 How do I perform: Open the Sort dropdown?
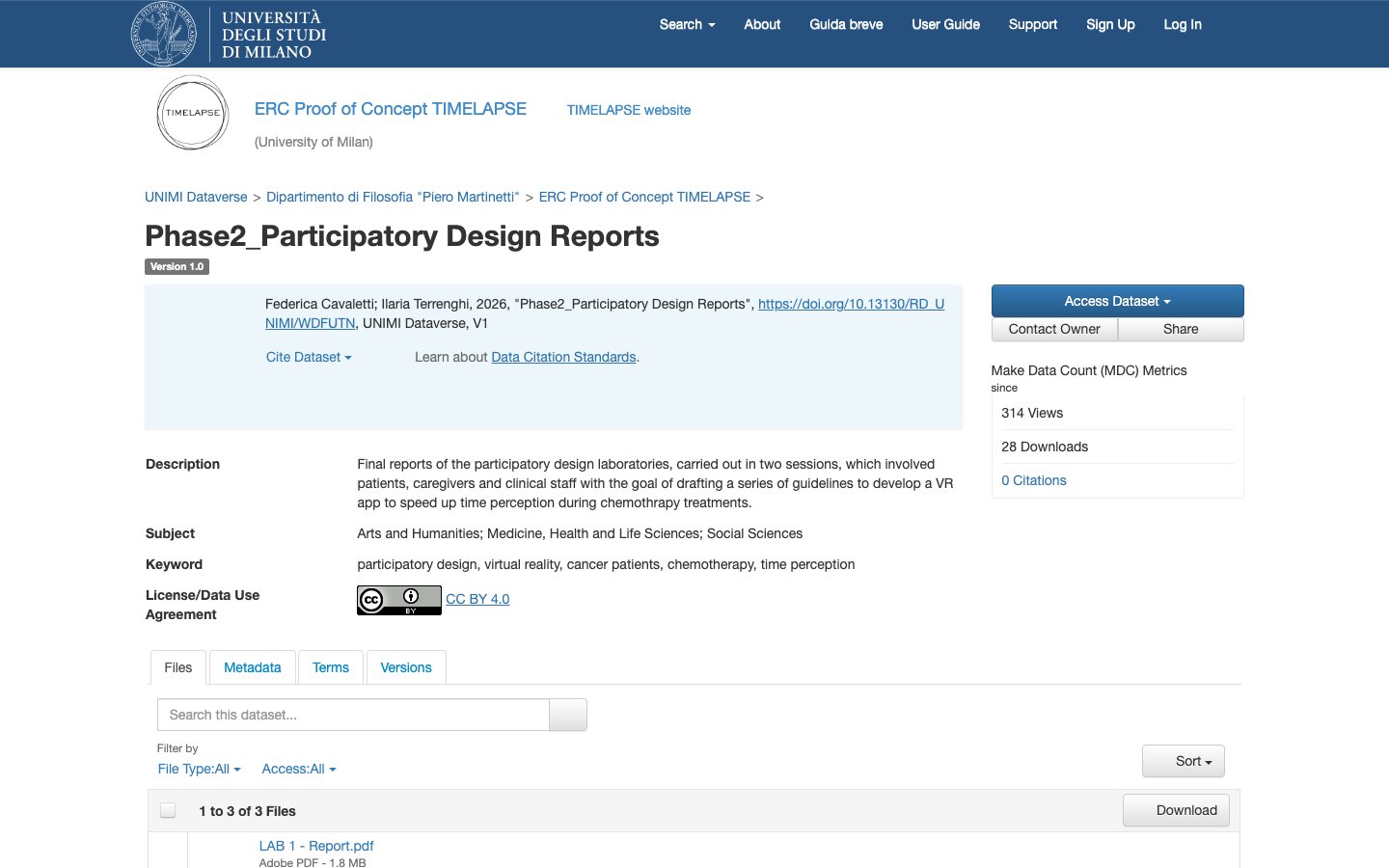pos(1184,761)
